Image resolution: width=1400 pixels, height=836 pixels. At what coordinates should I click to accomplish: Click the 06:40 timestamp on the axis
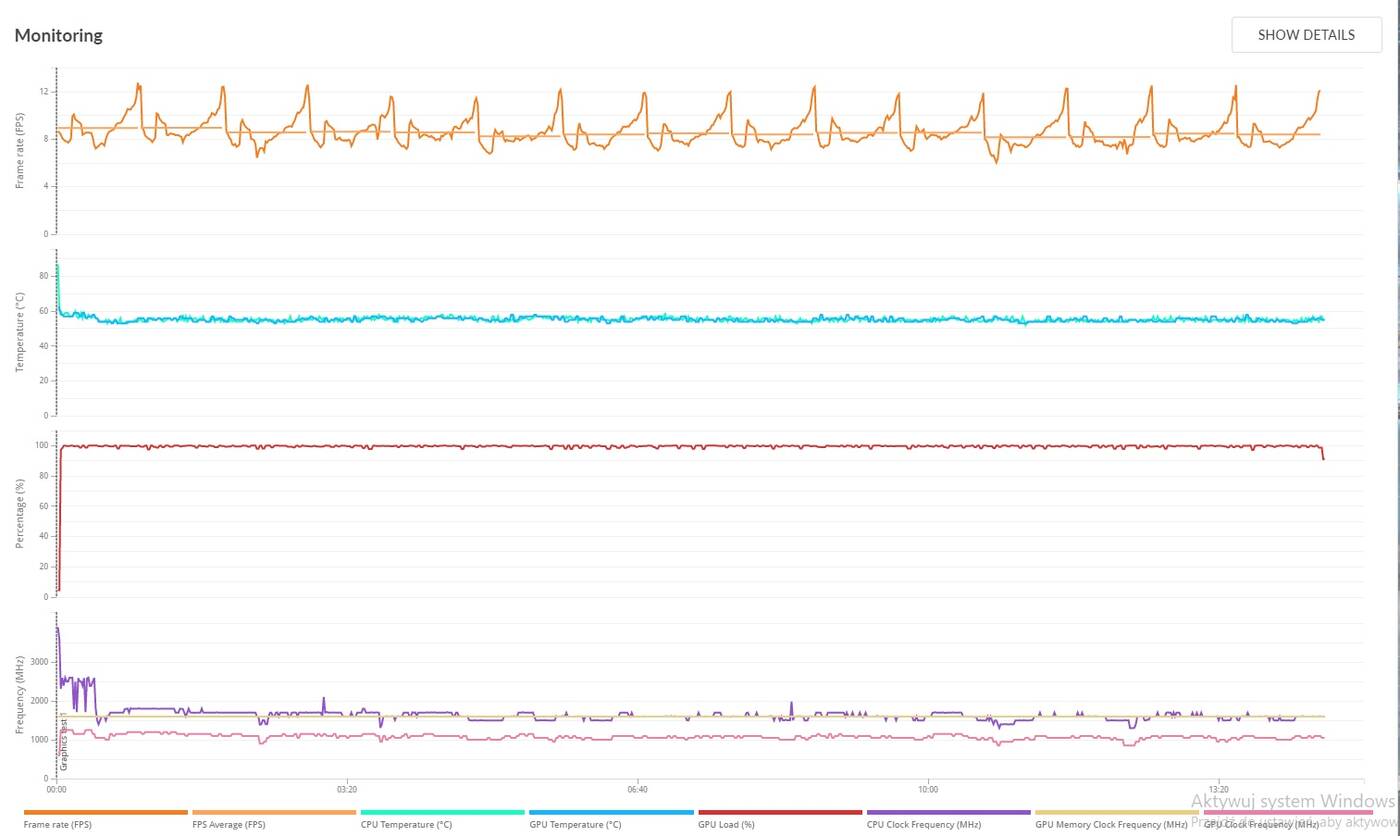(x=637, y=790)
